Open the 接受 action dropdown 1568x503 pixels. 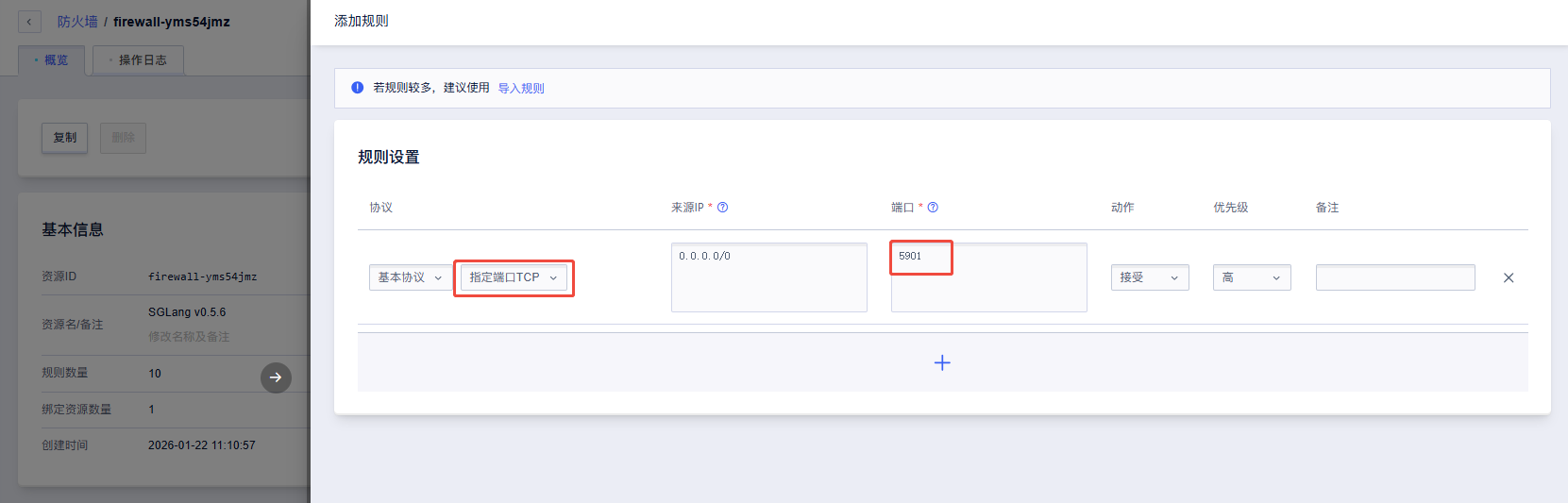coord(1149,277)
